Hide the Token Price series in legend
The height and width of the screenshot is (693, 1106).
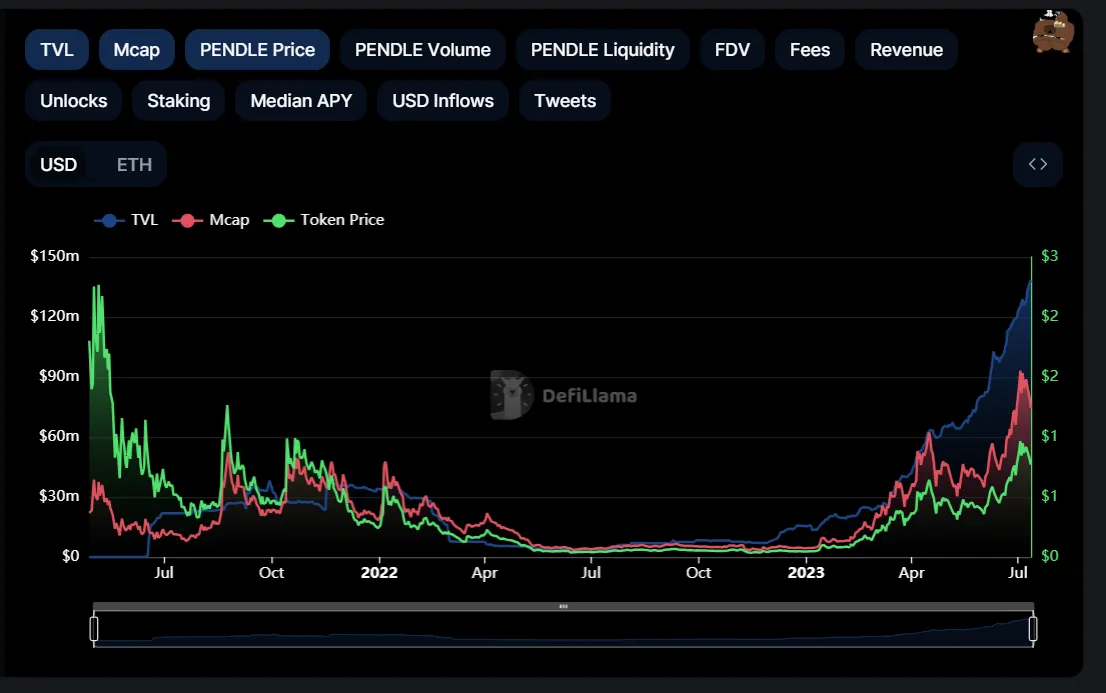[324, 220]
